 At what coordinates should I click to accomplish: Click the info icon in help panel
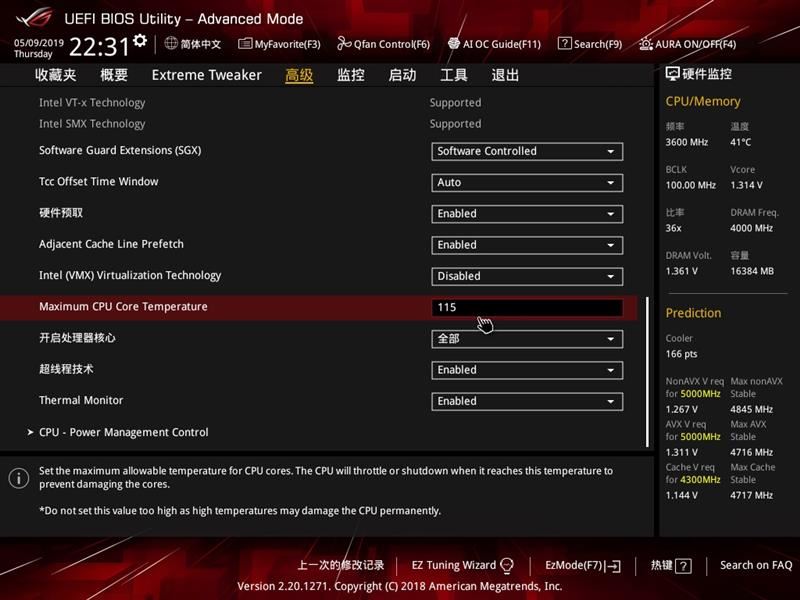point(19,478)
